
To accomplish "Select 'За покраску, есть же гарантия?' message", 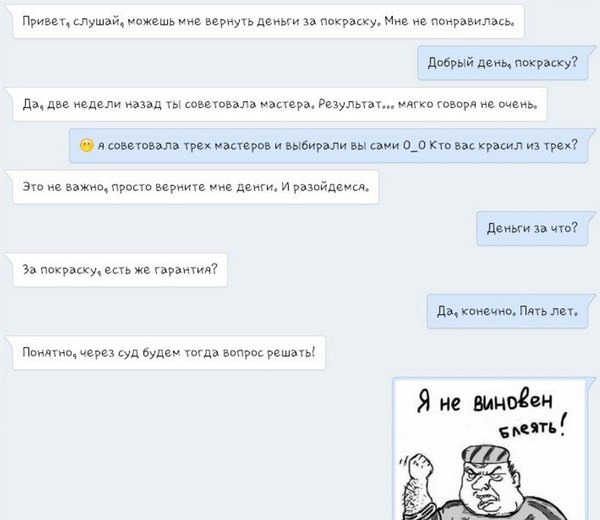I will tap(119, 269).
